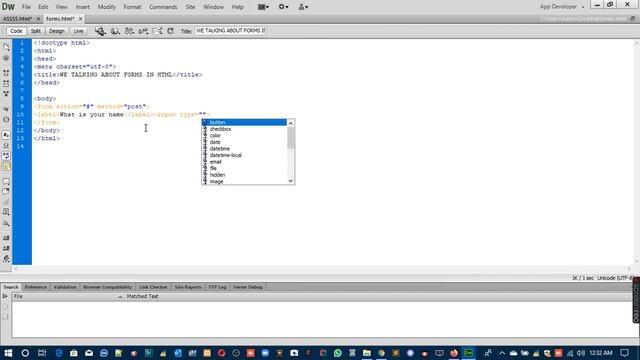Open the Commands menu
The height and width of the screenshot is (360, 640).
point(163,7)
